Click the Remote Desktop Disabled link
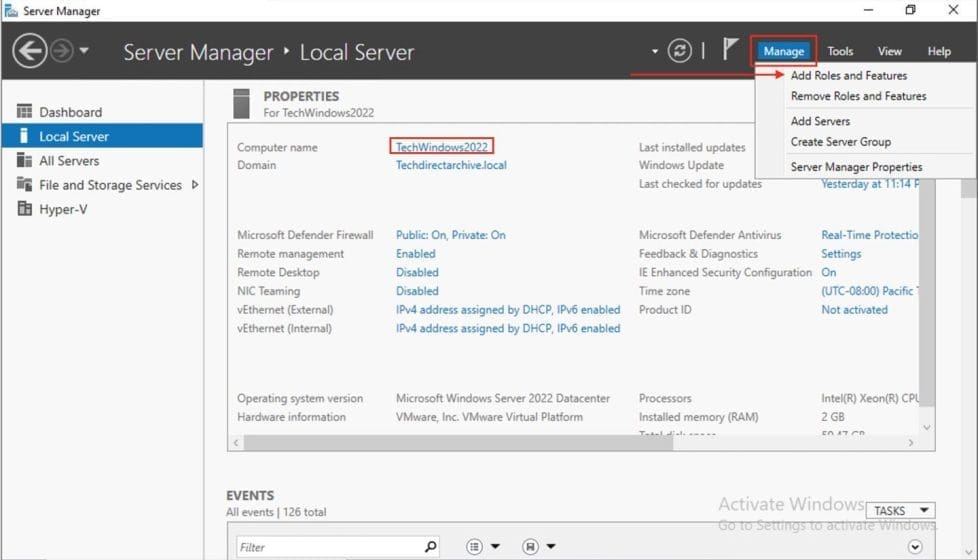978x560 pixels. coord(417,272)
